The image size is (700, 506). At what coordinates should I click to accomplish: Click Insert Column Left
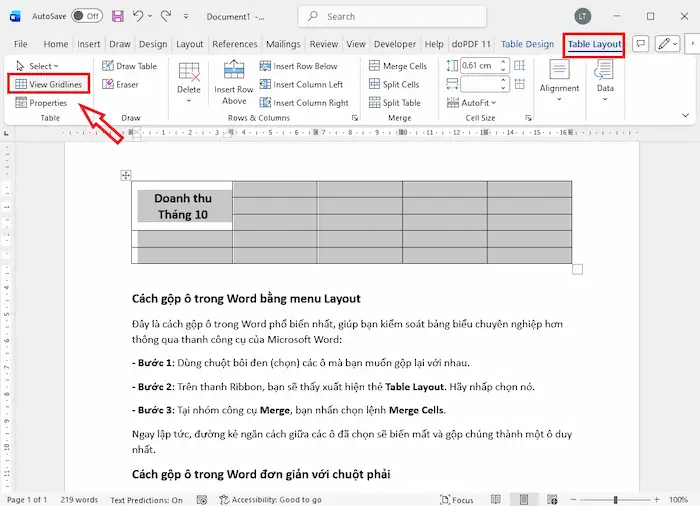pyautogui.click(x=301, y=84)
